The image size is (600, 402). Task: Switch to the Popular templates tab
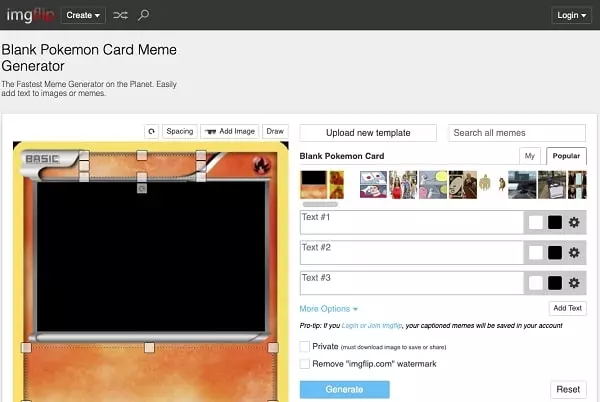click(x=566, y=156)
